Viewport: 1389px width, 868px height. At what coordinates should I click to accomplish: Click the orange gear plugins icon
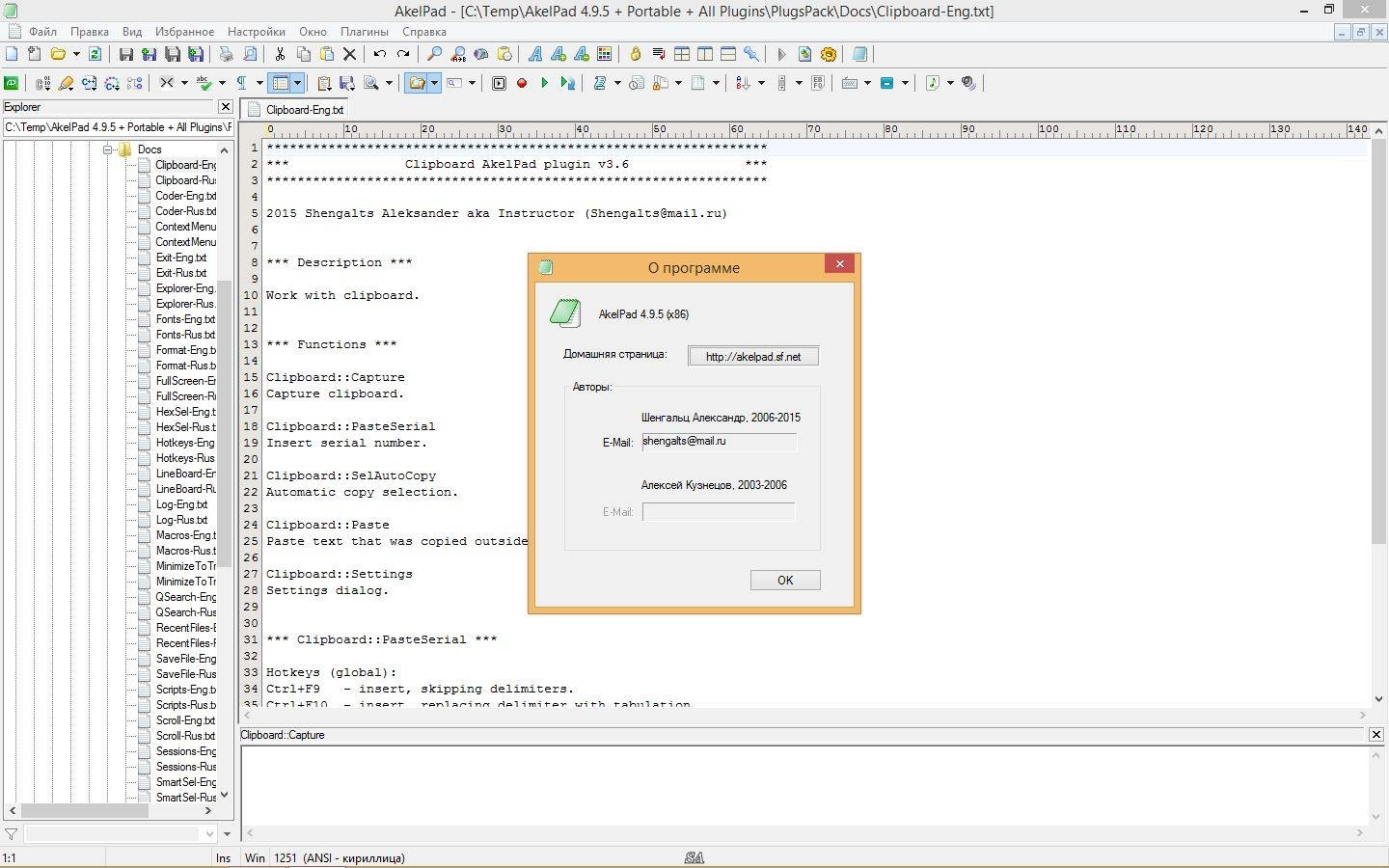(829, 54)
